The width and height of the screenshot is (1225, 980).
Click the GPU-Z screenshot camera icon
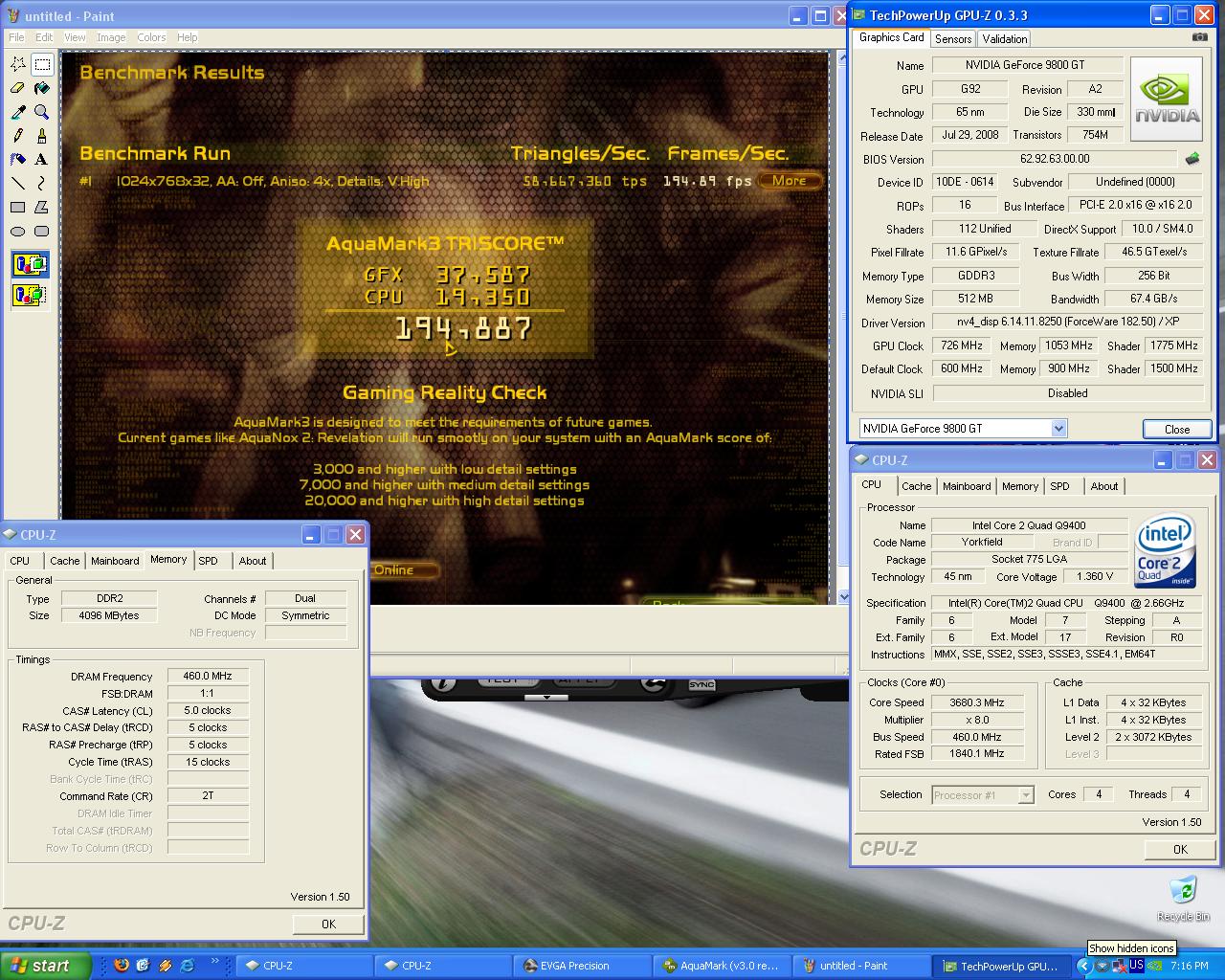click(1199, 37)
